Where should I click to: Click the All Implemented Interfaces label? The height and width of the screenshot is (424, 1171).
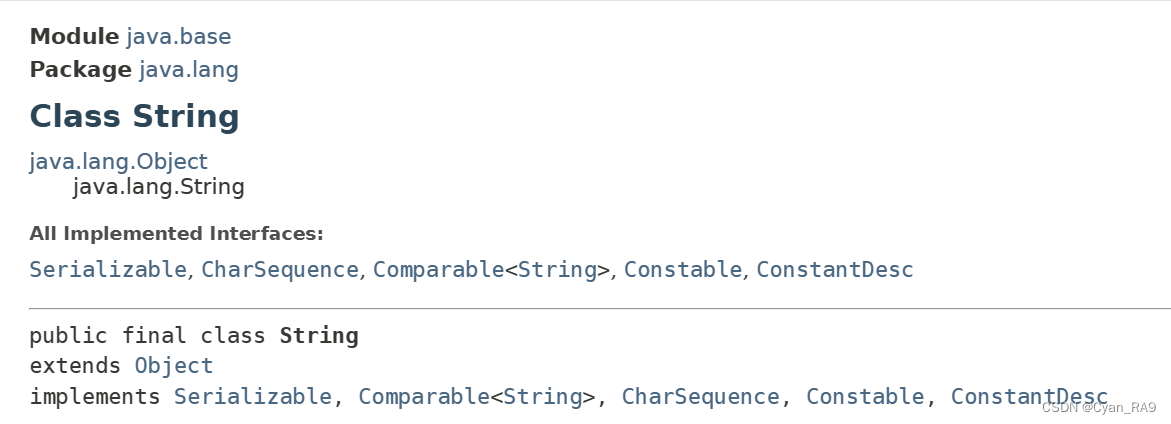click(x=177, y=234)
